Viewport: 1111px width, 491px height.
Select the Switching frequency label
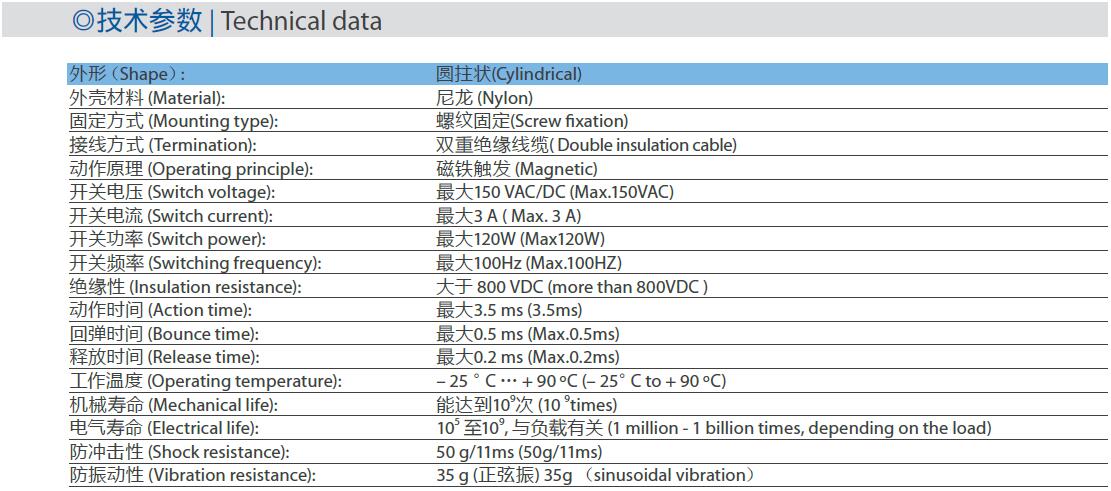click(195, 263)
